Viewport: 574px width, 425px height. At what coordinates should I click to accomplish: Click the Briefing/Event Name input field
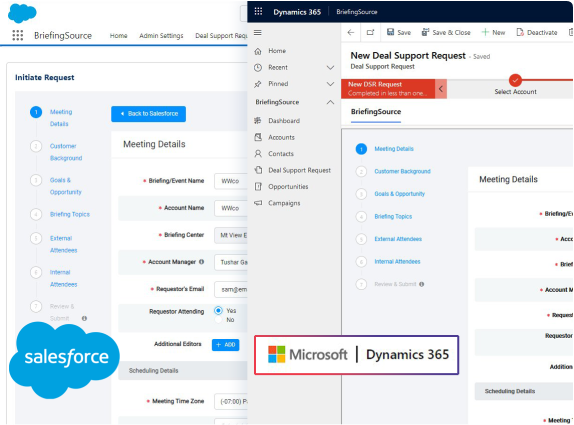click(231, 181)
